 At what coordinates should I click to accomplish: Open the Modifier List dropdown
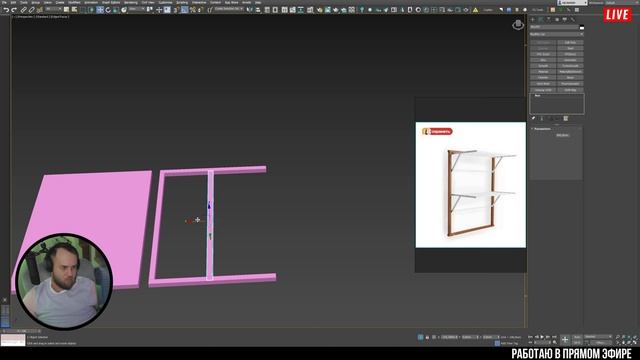(x=557, y=34)
